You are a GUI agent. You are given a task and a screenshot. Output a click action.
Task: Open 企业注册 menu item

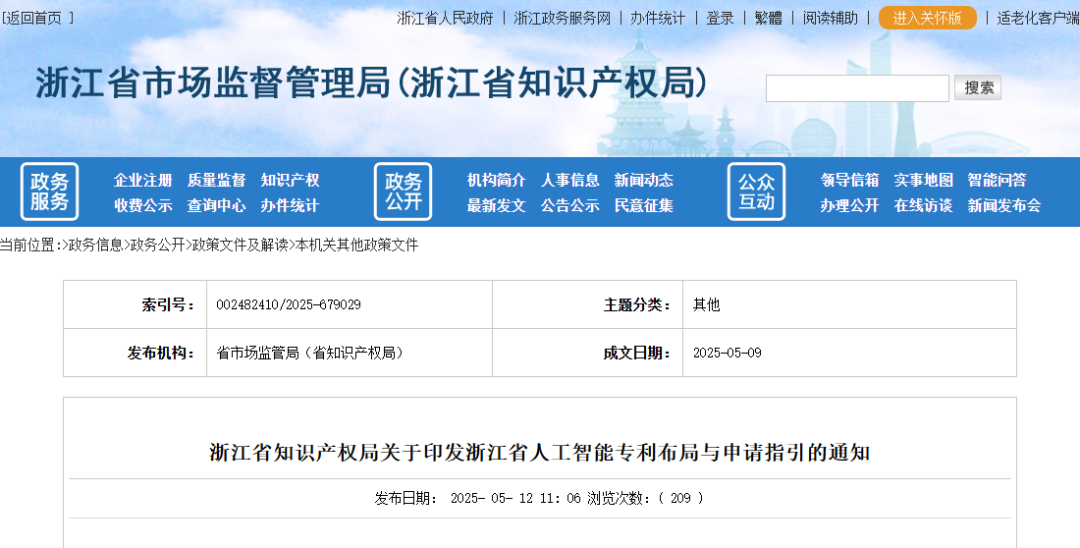pos(143,180)
